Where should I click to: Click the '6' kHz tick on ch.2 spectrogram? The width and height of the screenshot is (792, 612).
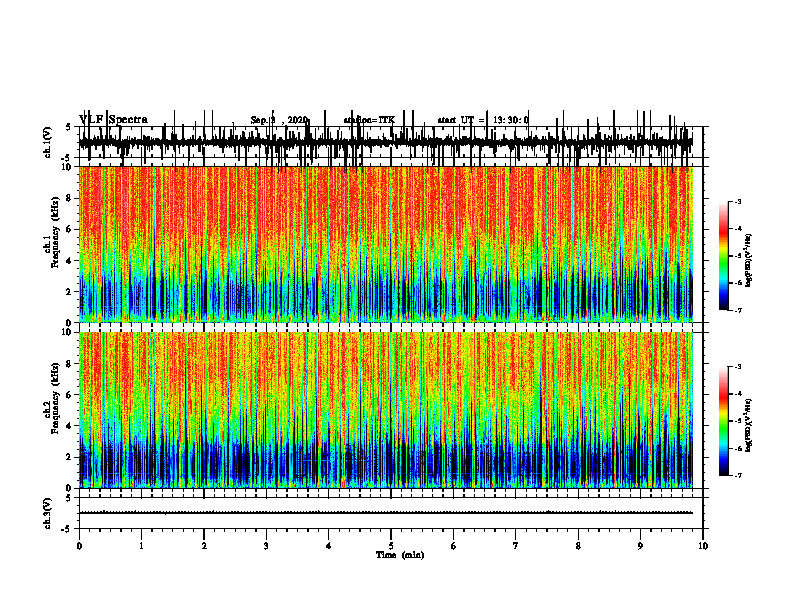(x=70, y=395)
